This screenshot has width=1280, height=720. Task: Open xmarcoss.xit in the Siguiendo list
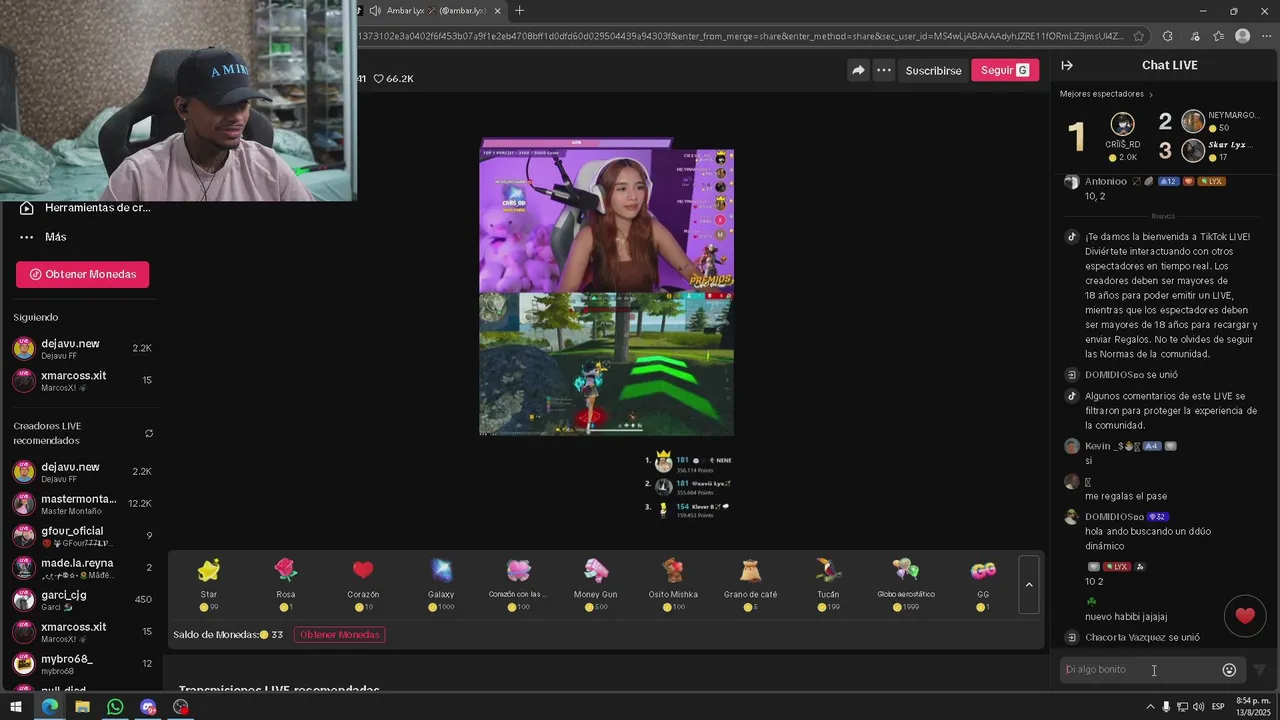tap(82, 380)
